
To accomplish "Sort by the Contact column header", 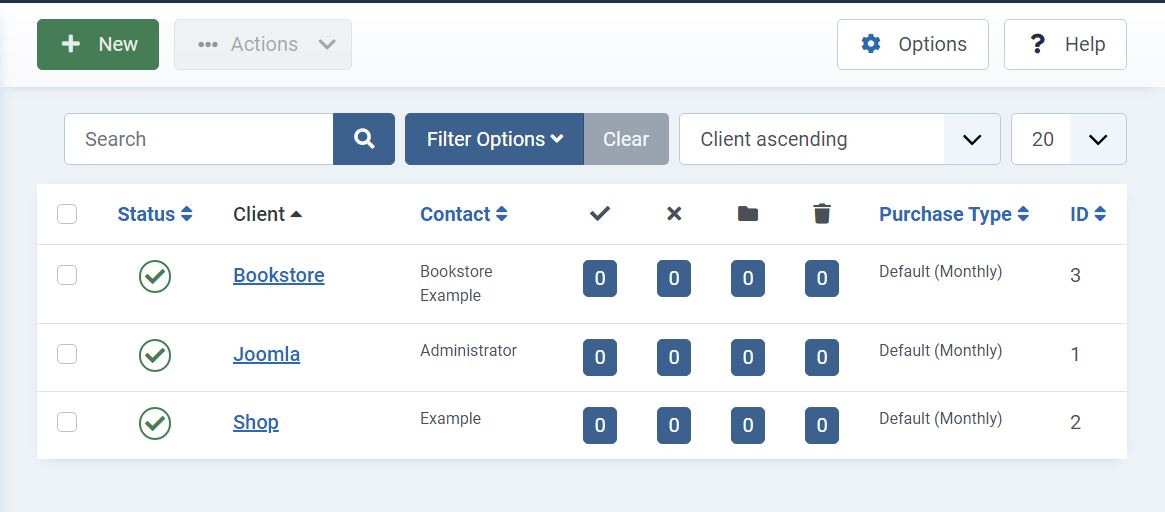I will coord(464,214).
